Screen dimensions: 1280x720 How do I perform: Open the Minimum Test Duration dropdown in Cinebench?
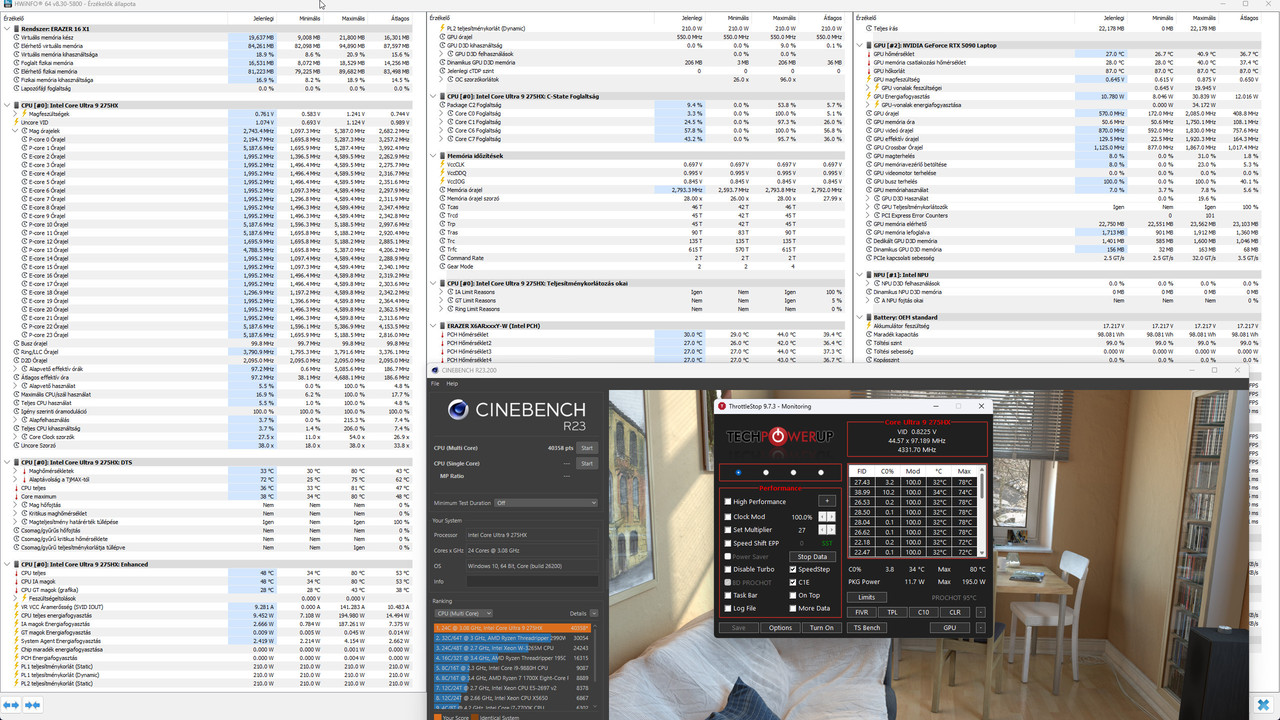pyautogui.click(x=546, y=503)
